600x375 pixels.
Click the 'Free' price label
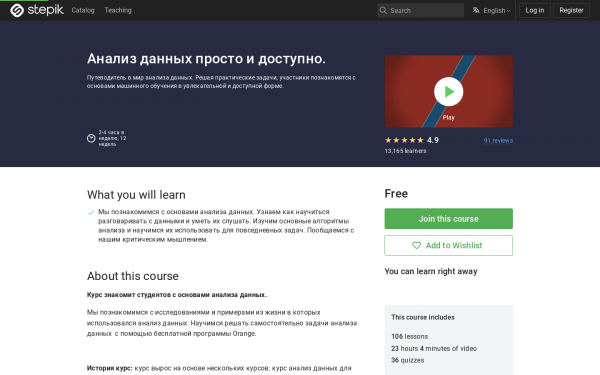(x=396, y=194)
